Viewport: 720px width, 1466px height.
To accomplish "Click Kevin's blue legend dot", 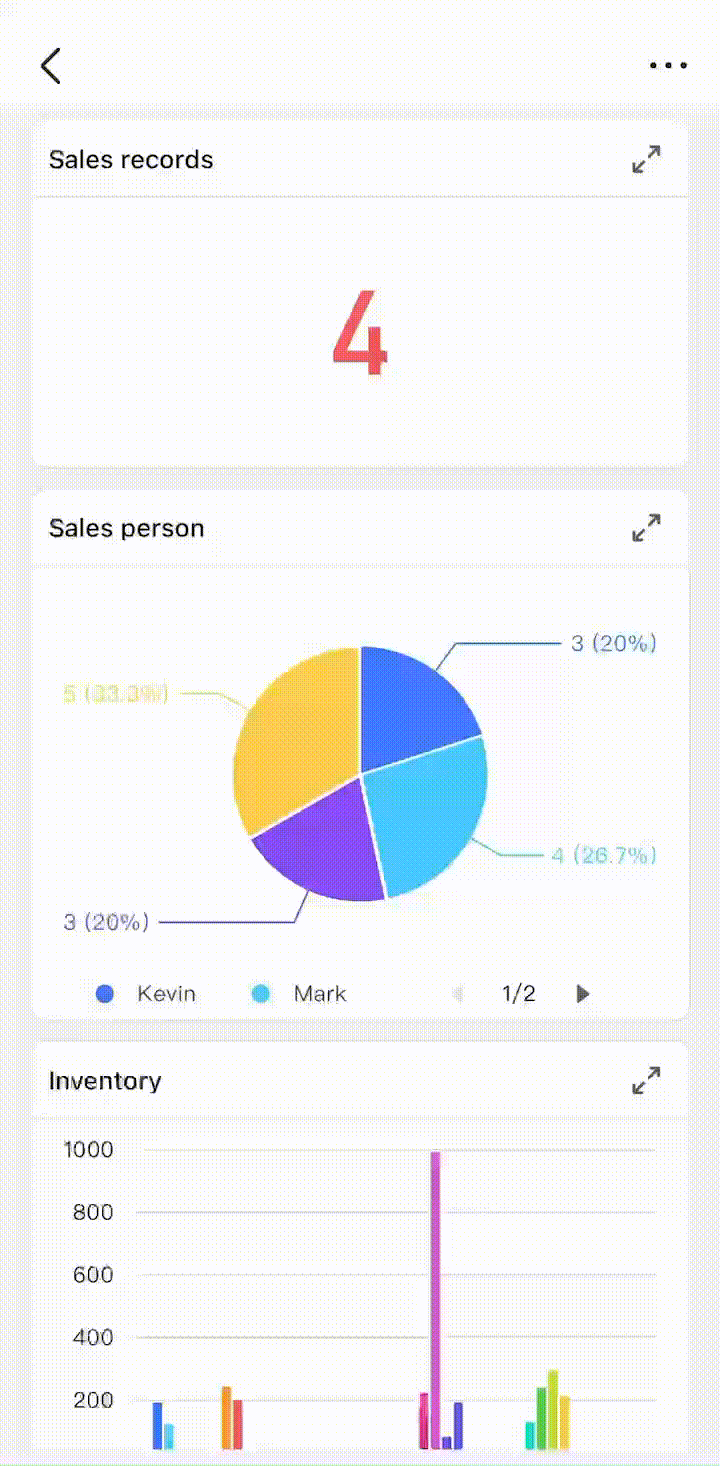I will coord(105,994).
